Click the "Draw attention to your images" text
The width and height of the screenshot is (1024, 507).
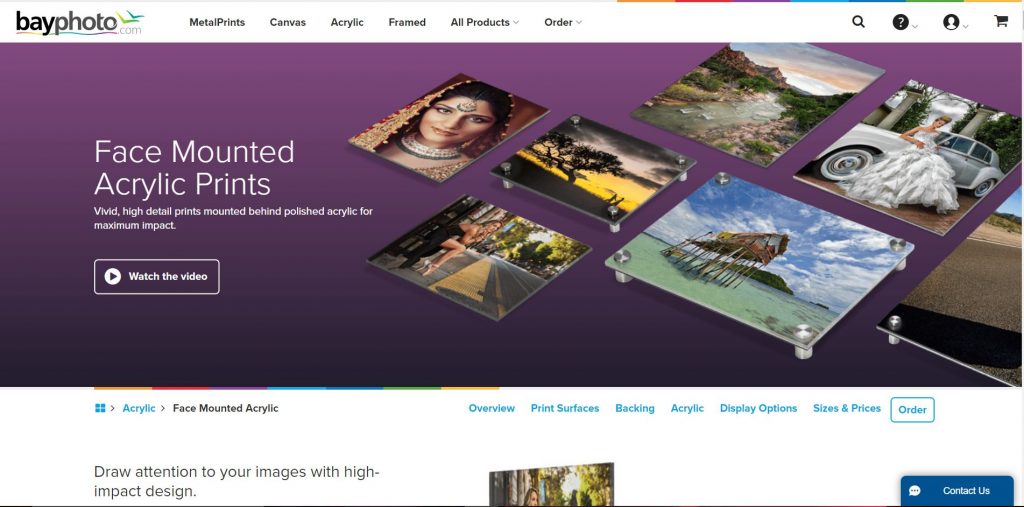[236, 481]
